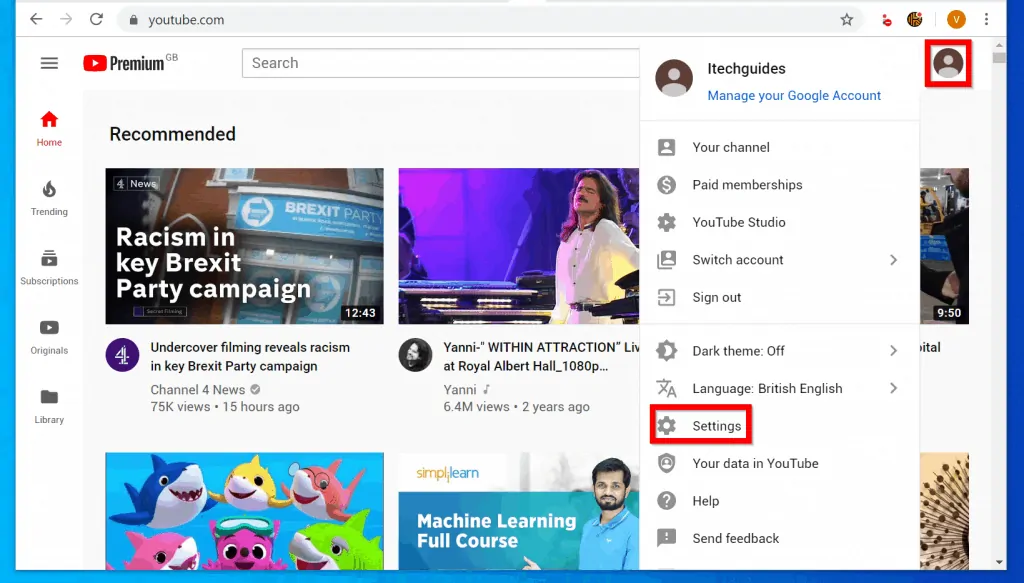1024x583 pixels.
Task: Click Sign out in the menu
Action: 717,297
